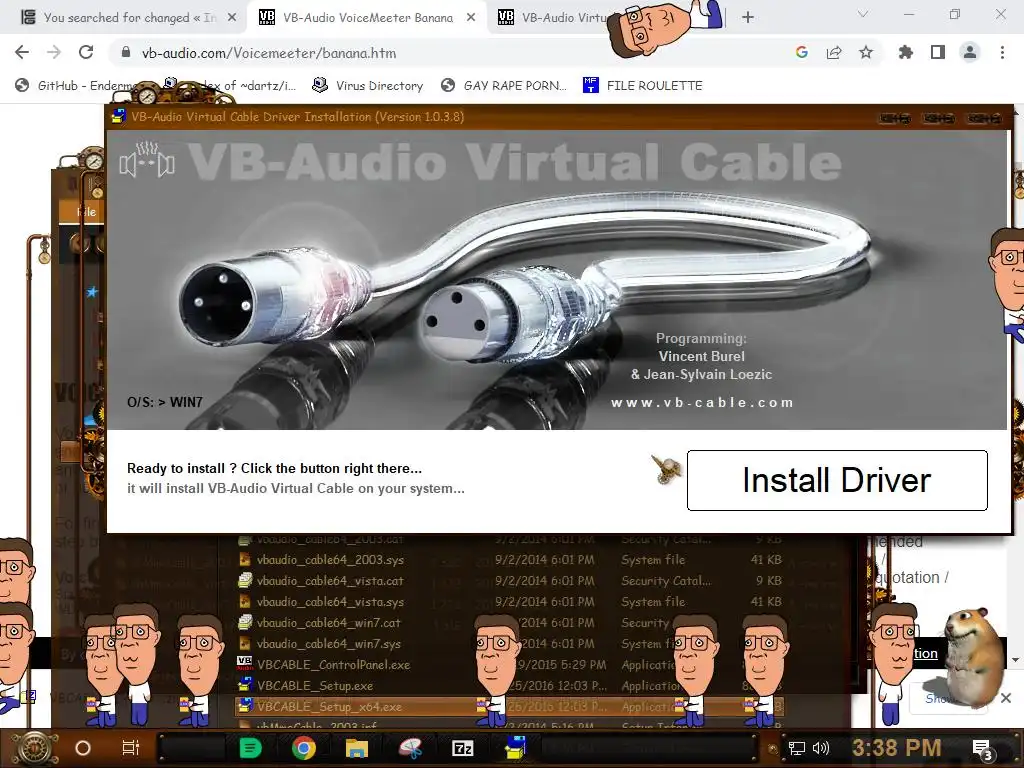The height and width of the screenshot is (768, 1024).
Task: Click the lock icon beside the URL
Action: coord(126,52)
